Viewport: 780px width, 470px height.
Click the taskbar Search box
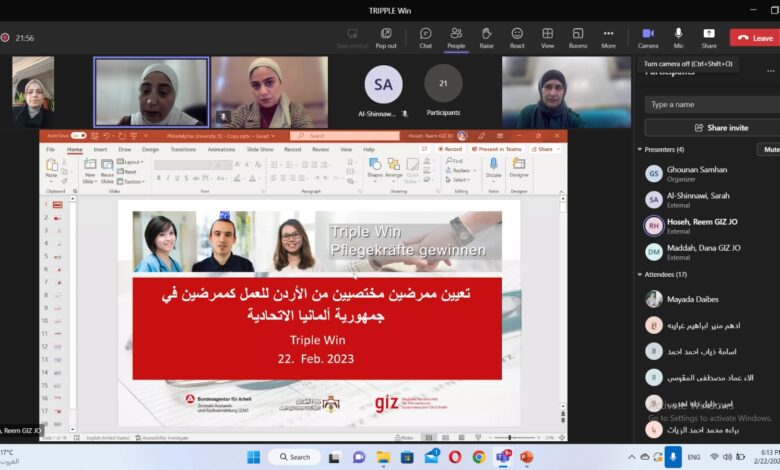click(294, 457)
